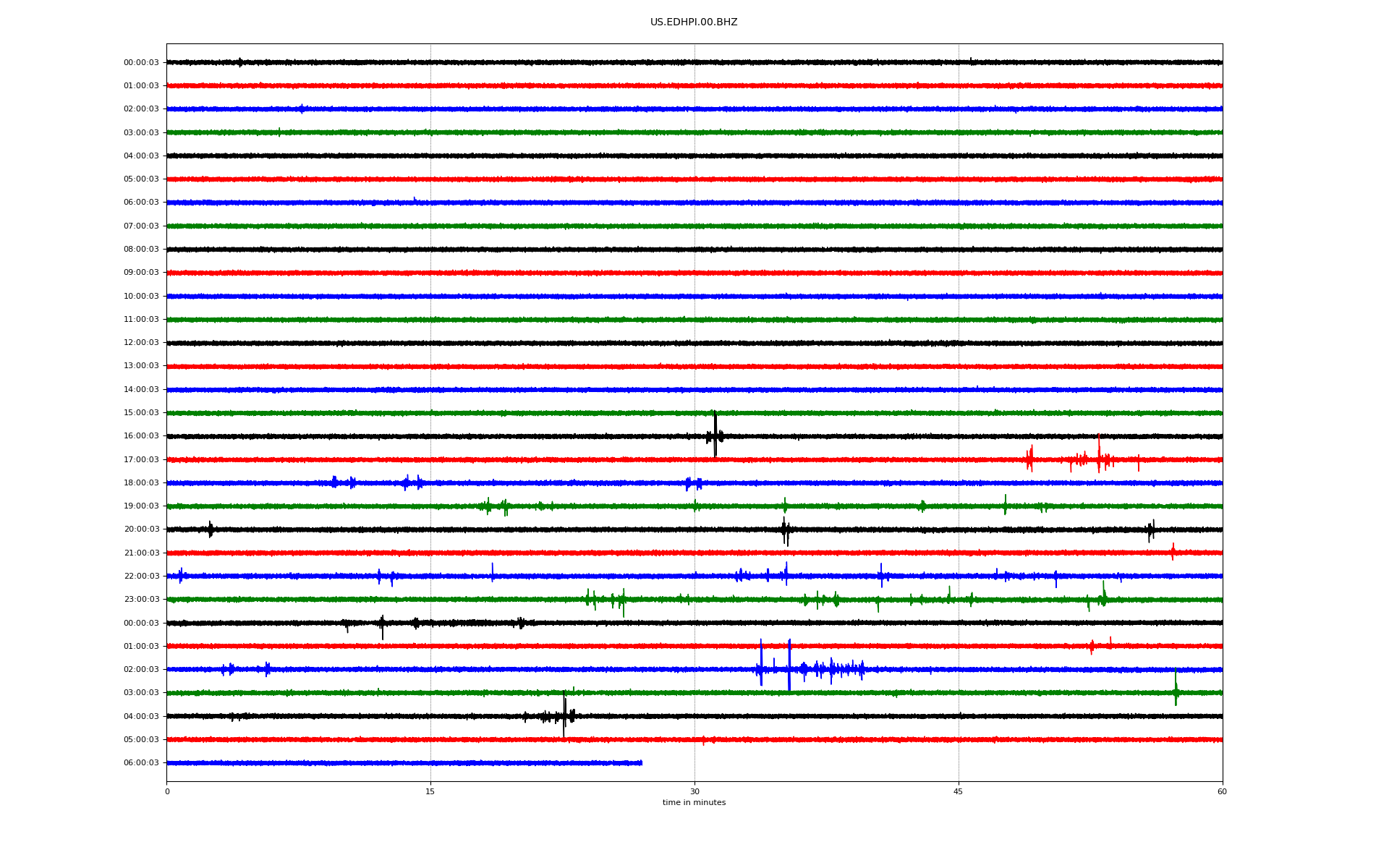
Task: Click the 'time in minutes' axis label
Action: click(x=694, y=802)
